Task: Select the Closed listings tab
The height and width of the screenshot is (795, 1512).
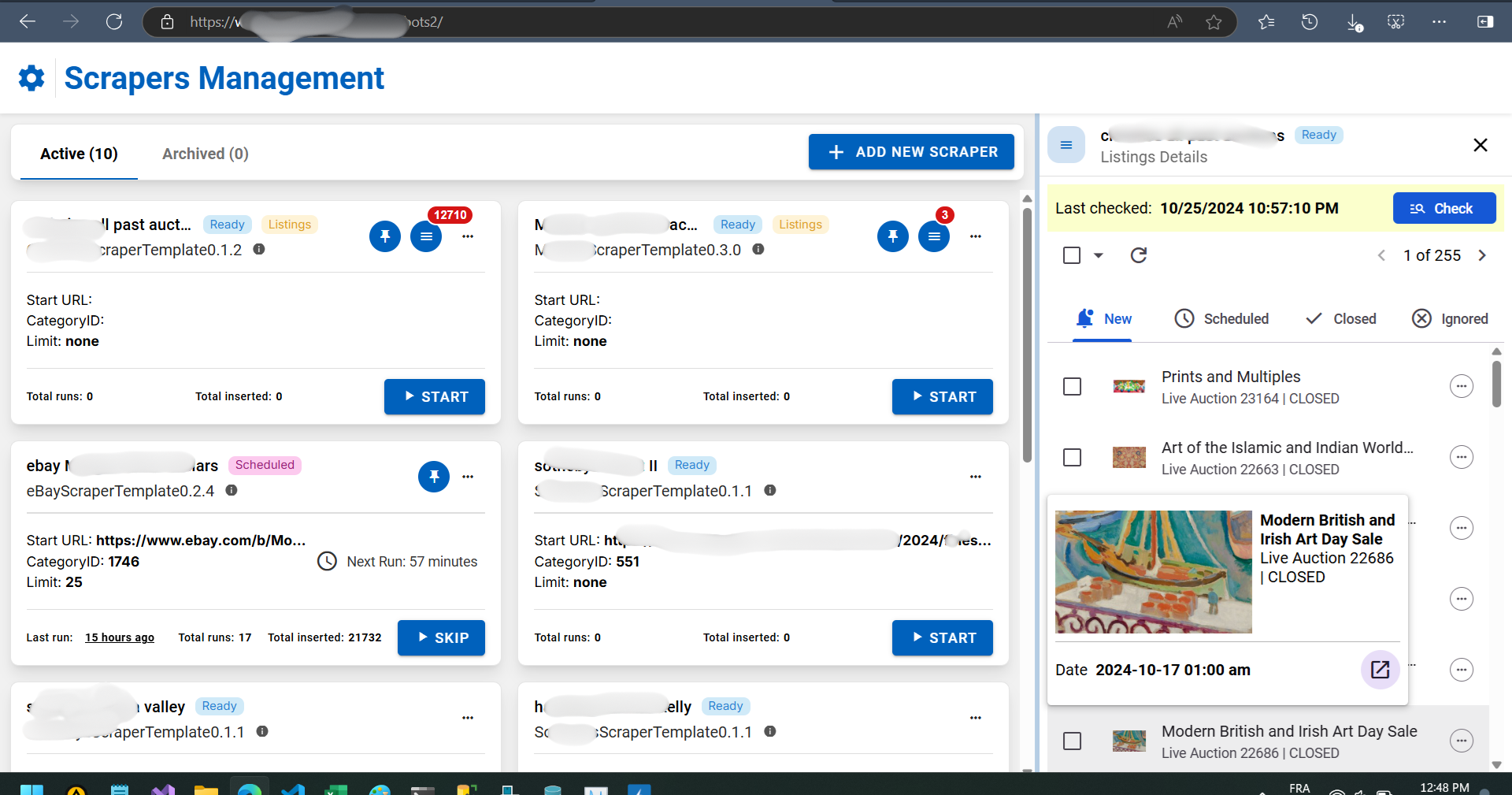Action: (x=1340, y=318)
